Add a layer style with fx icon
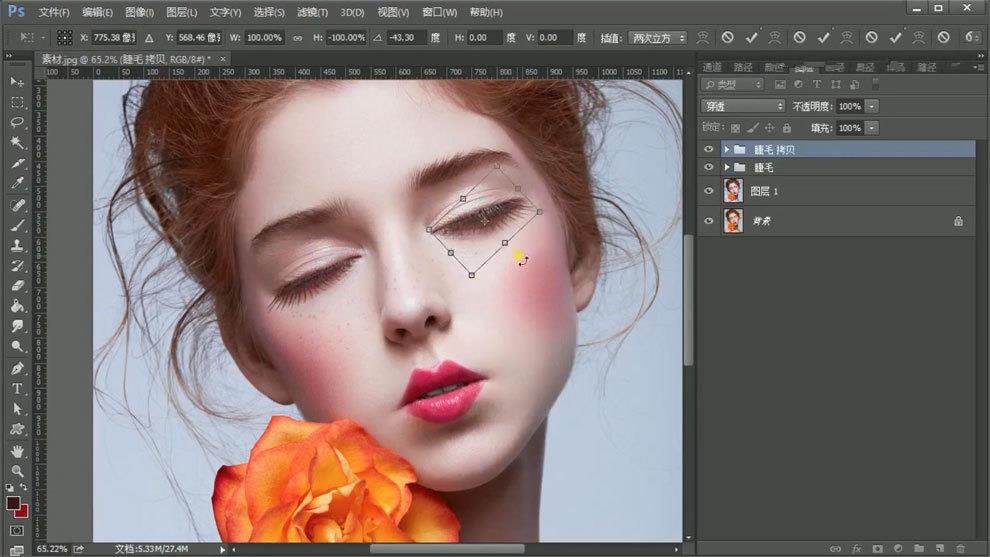 (856, 548)
